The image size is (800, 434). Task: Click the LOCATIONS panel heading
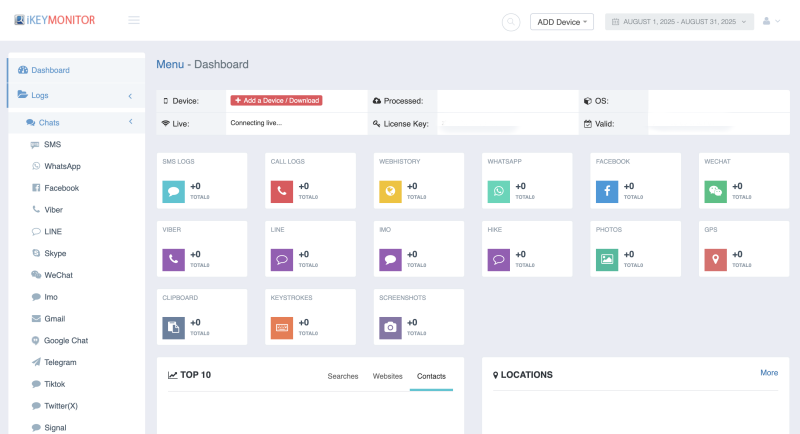tap(527, 375)
